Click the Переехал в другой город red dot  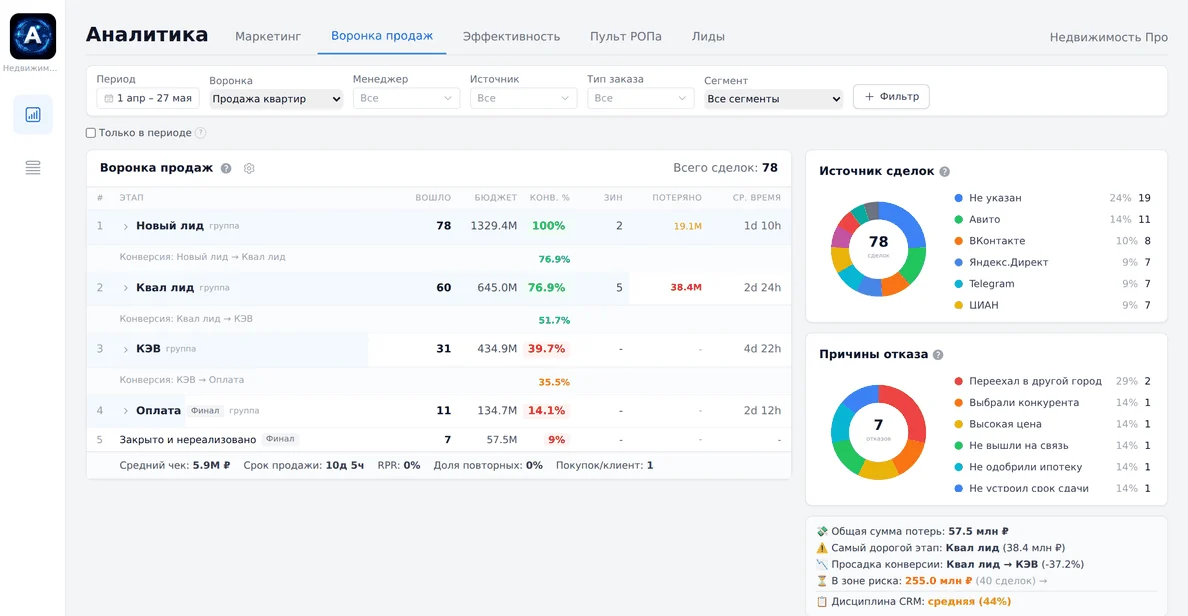[958, 381]
